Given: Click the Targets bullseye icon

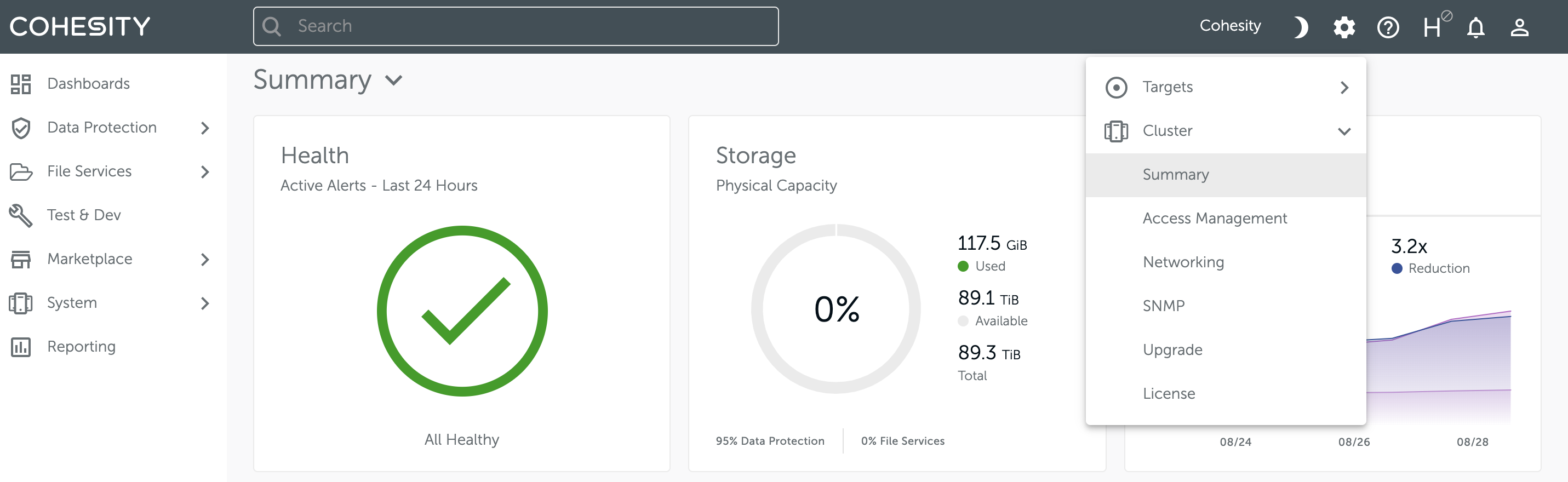Looking at the screenshot, I should pyautogui.click(x=1117, y=88).
